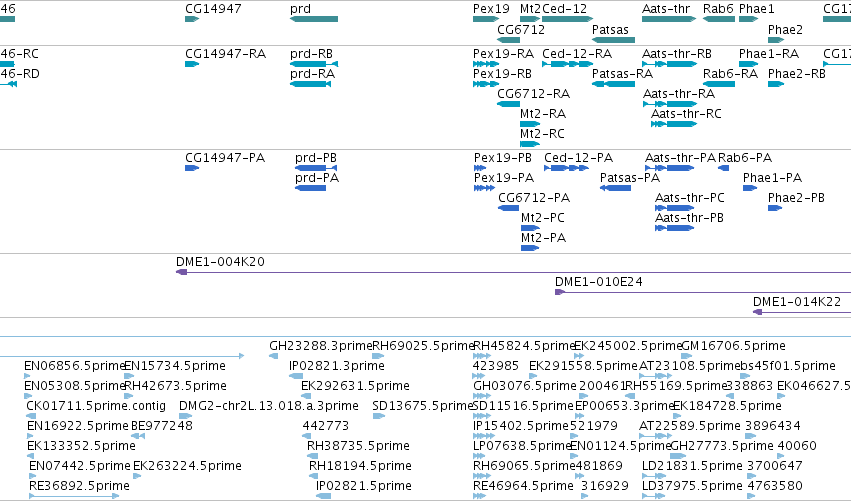Select the Pex19 gene feature
This screenshot has height=501, width=851.
tap(486, 19)
